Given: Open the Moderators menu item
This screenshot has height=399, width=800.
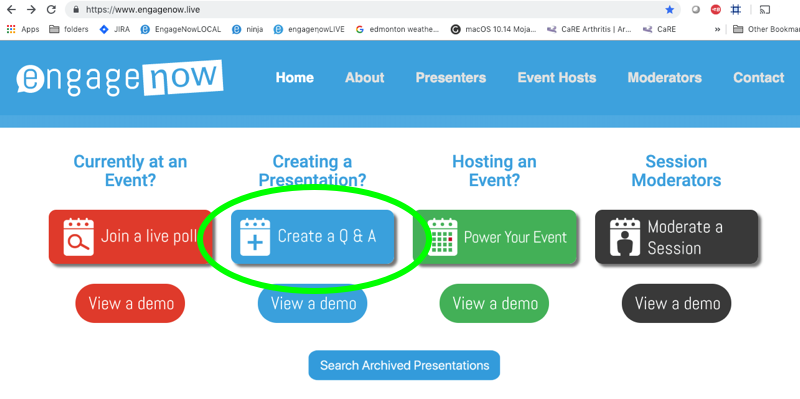Looking at the screenshot, I should (x=665, y=78).
